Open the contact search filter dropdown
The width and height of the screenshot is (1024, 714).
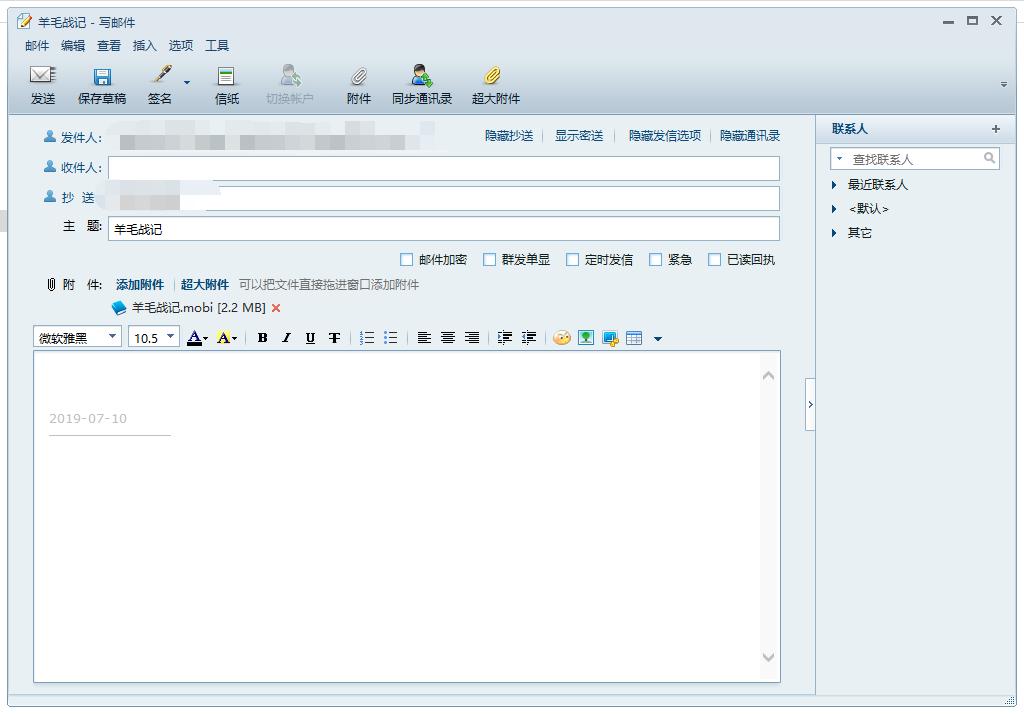[x=839, y=159]
